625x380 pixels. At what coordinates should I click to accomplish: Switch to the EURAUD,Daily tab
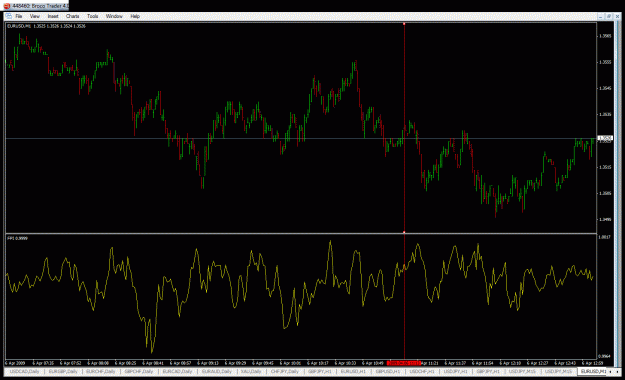pyautogui.click(x=216, y=372)
